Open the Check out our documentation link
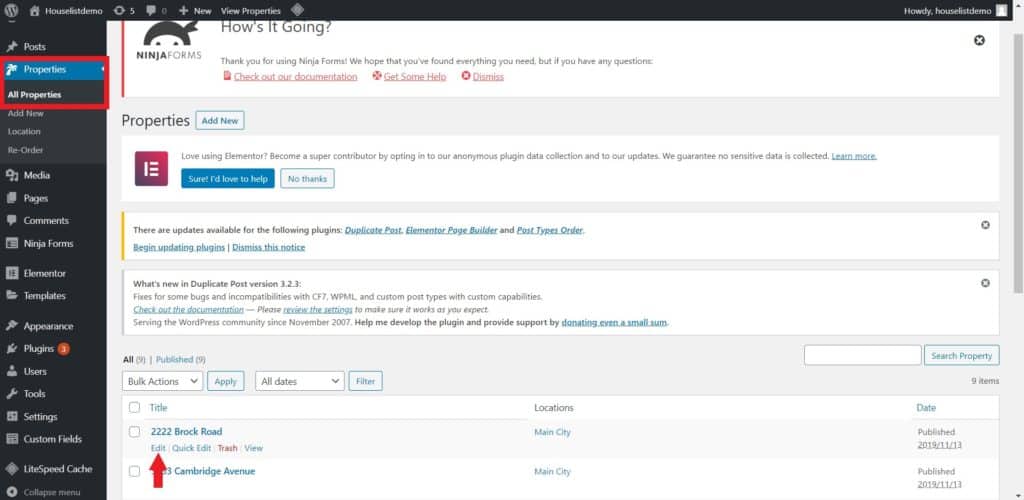Viewport: 1024px width, 500px height. 295,76
